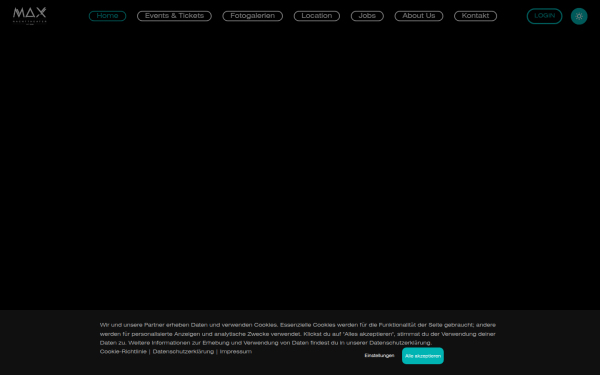Toggle the light mode sun icon
The image size is (600, 375).
pos(579,16)
